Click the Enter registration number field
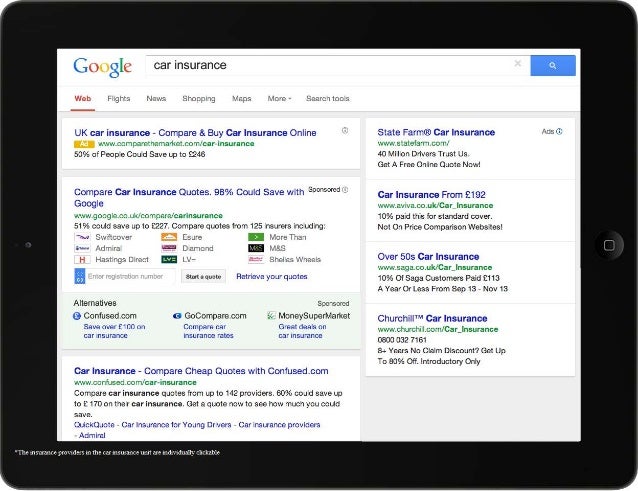 point(130,276)
